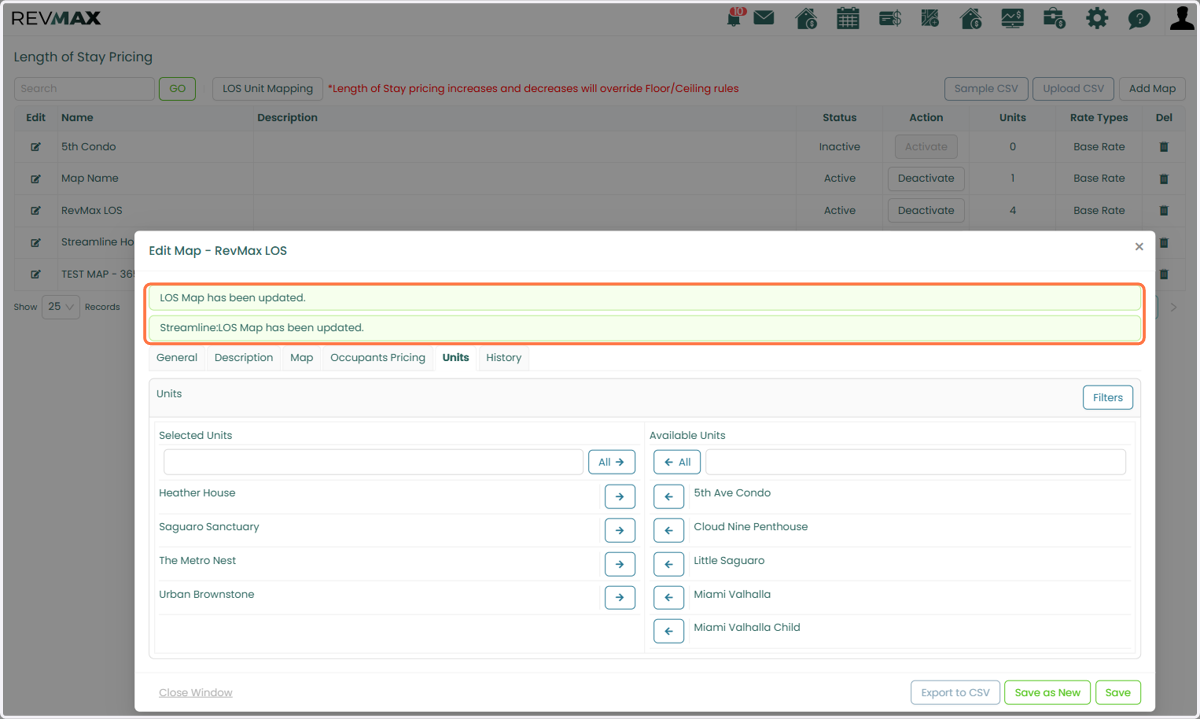
Task: Open the envelope messages icon
Action: coord(764,18)
